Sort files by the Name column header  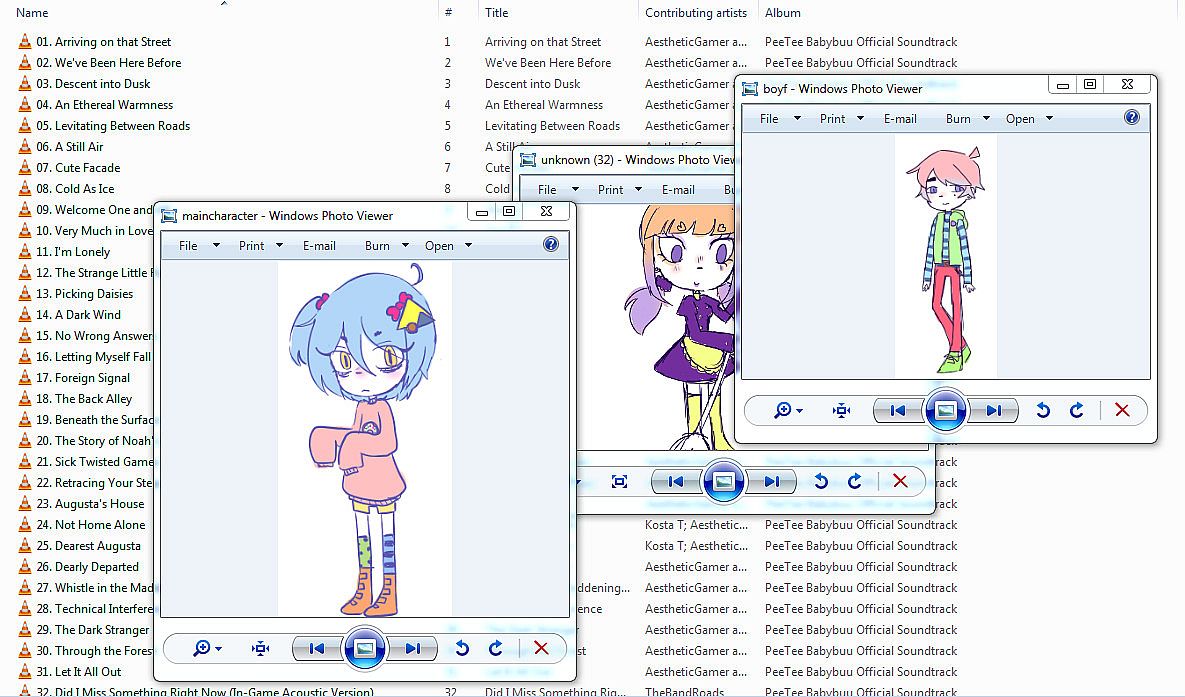32,13
